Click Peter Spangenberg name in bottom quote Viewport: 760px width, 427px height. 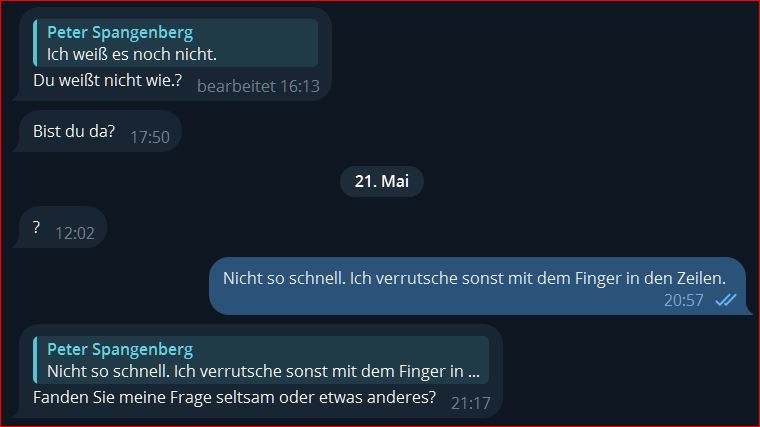tap(120, 349)
